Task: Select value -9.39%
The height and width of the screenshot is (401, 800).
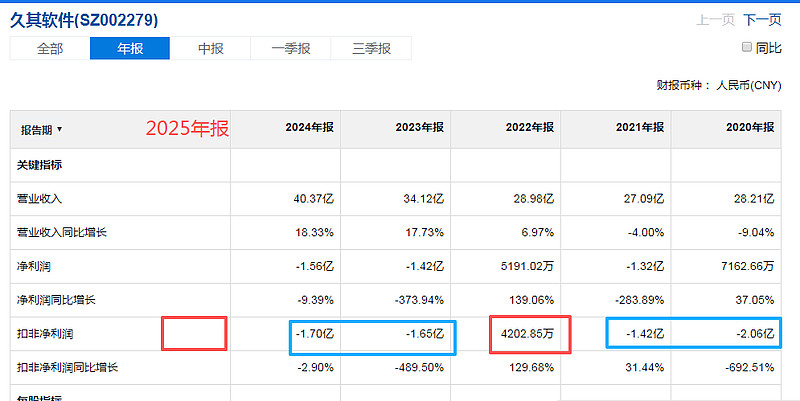Action: [x=315, y=300]
